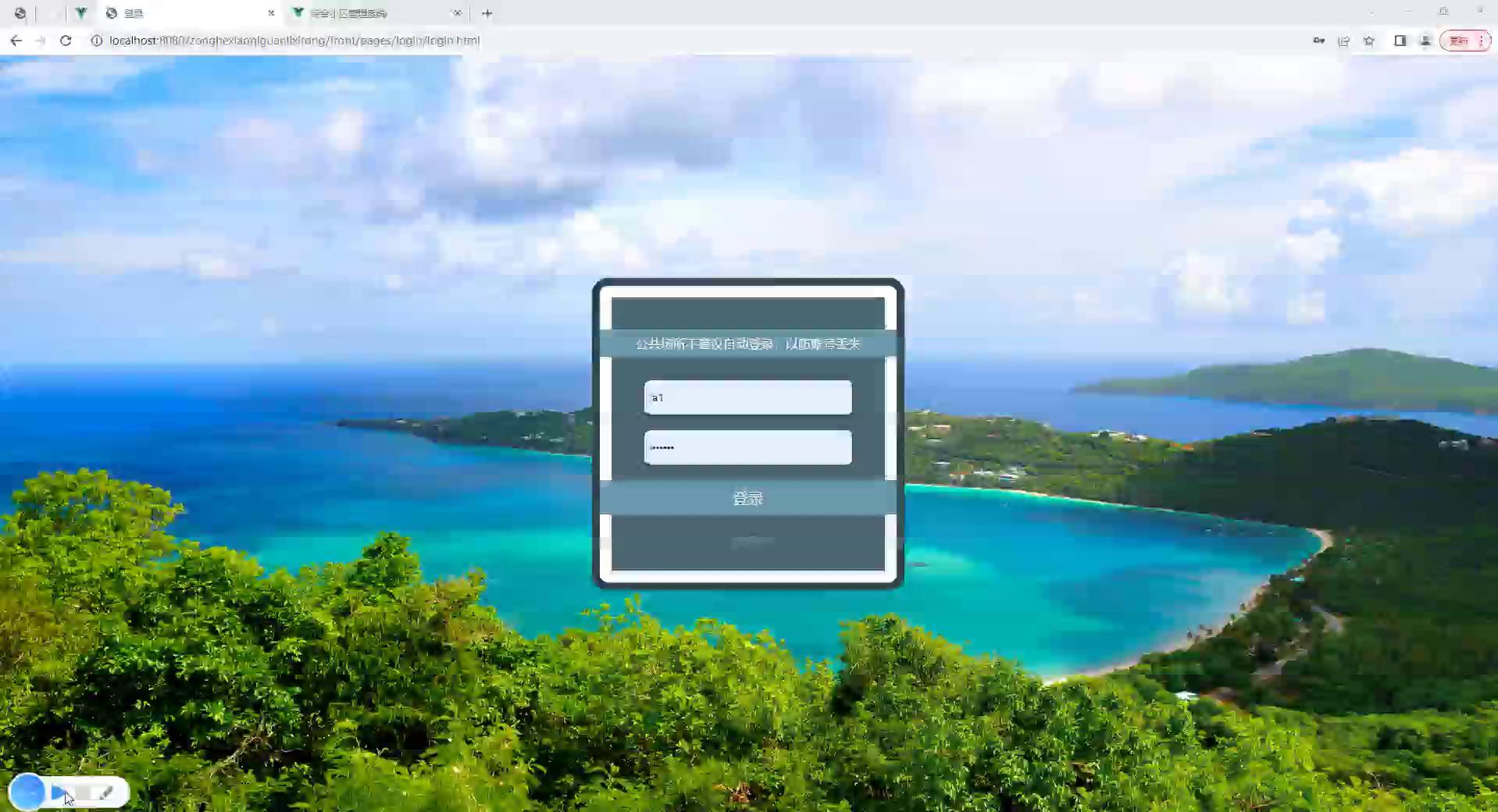This screenshot has width=1498, height=812.
Task: Share this page via share icon
Action: pyautogui.click(x=1343, y=41)
